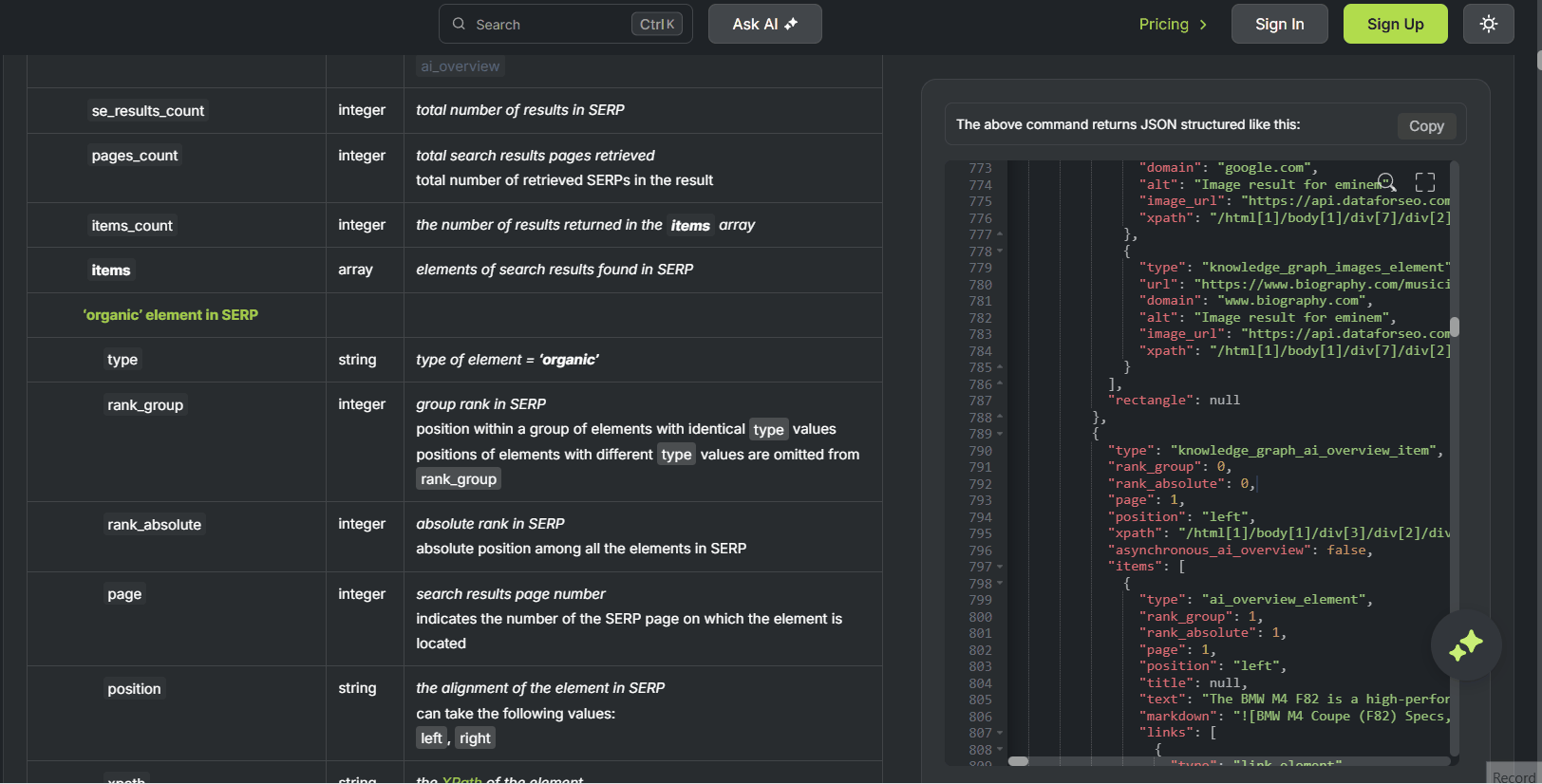Copy the JSON response code
The width and height of the screenshot is (1542, 784).
coord(1425,125)
